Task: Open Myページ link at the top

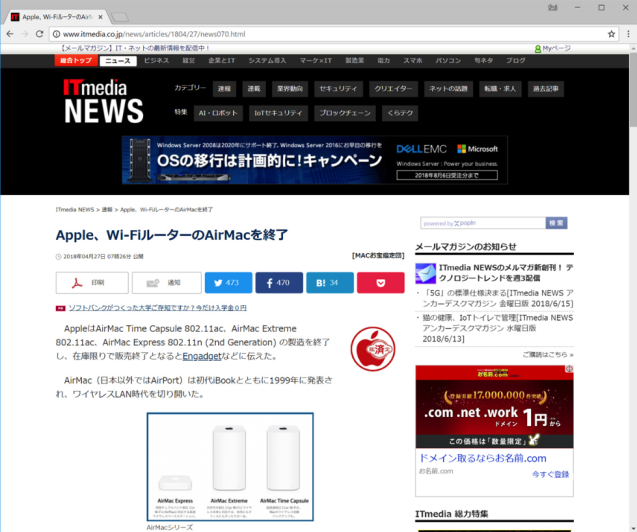Action: 553,48
